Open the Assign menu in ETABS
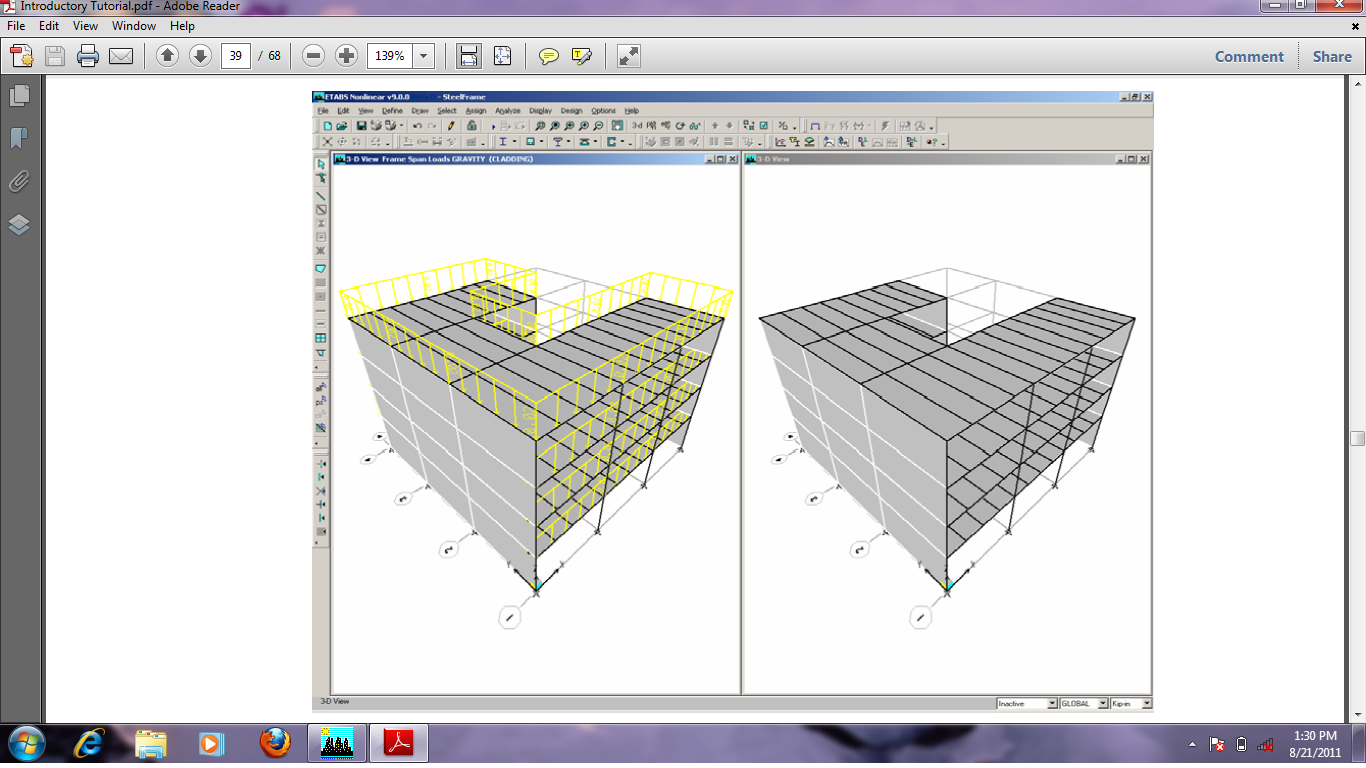This screenshot has width=1366, height=768. (475, 110)
